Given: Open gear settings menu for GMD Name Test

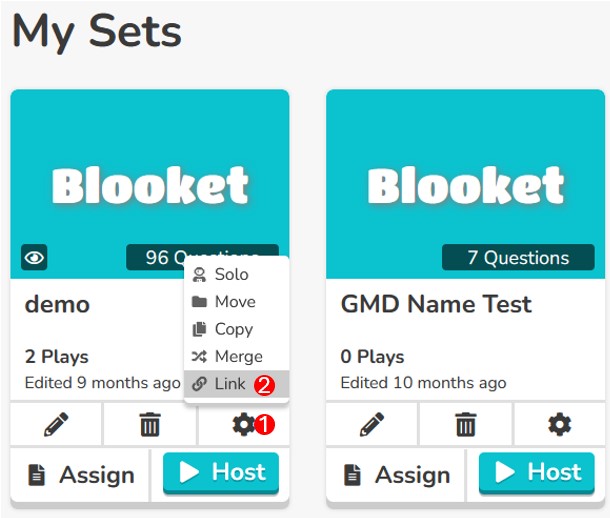Looking at the screenshot, I should point(559,424).
